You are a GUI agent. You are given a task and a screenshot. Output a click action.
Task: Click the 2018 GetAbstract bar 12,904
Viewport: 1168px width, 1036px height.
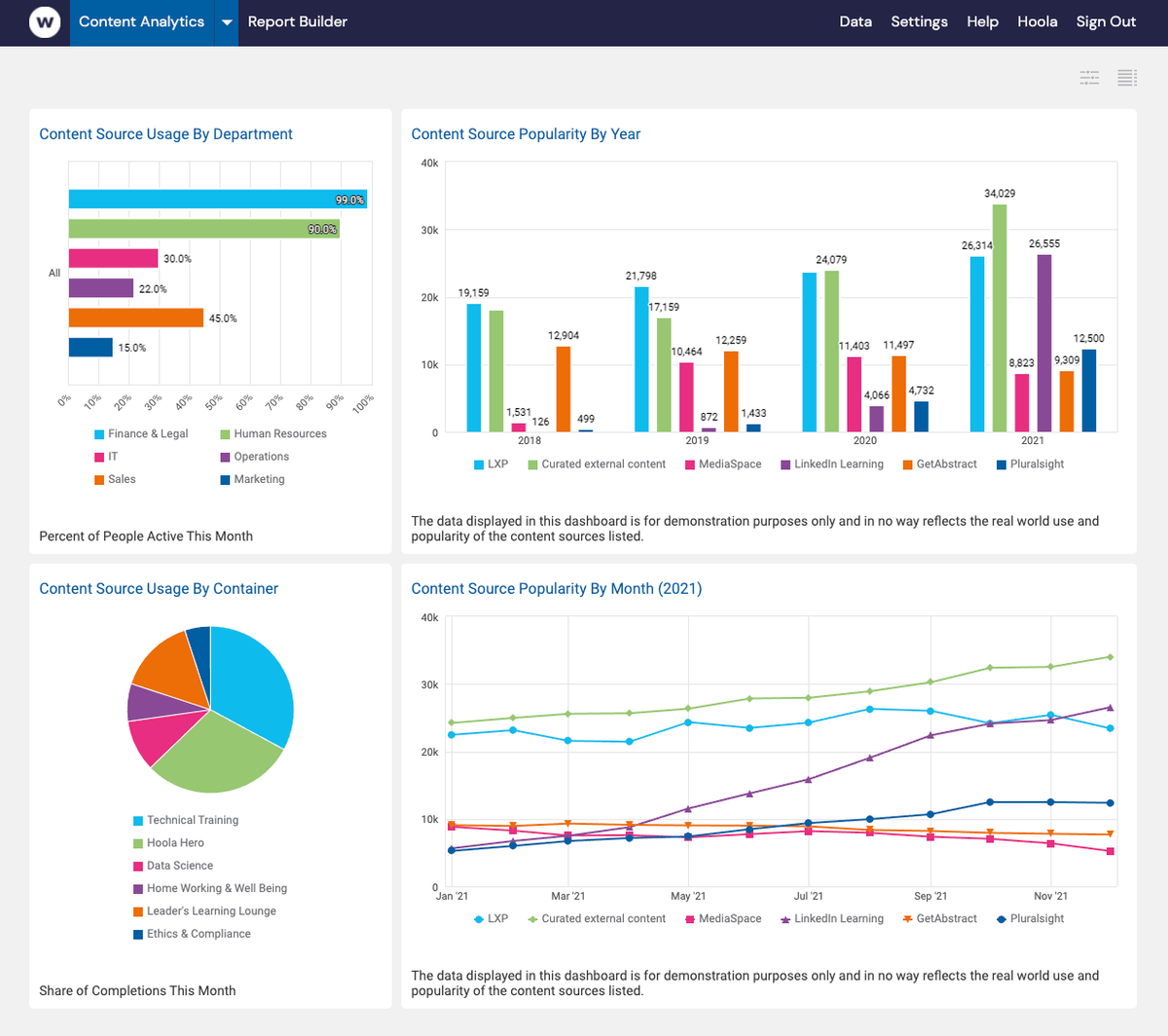564,388
